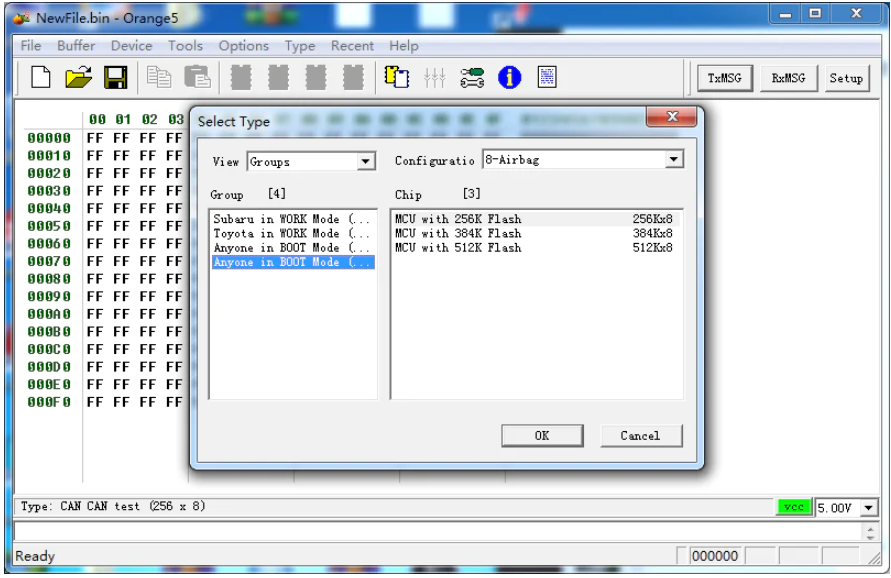Maximize the Orange5 window
This screenshot has width=891, height=578.
(815, 14)
